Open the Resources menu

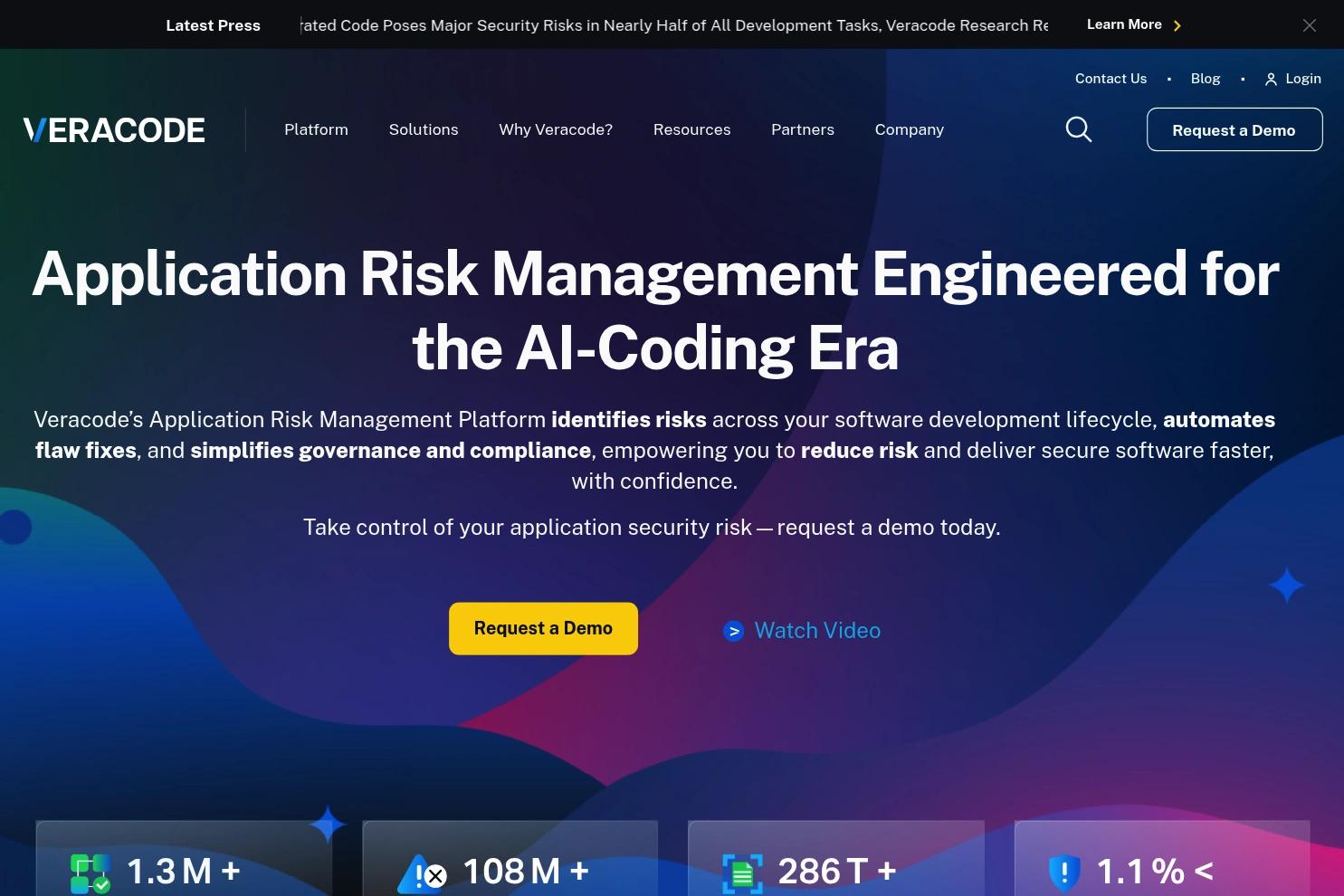point(691,129)
